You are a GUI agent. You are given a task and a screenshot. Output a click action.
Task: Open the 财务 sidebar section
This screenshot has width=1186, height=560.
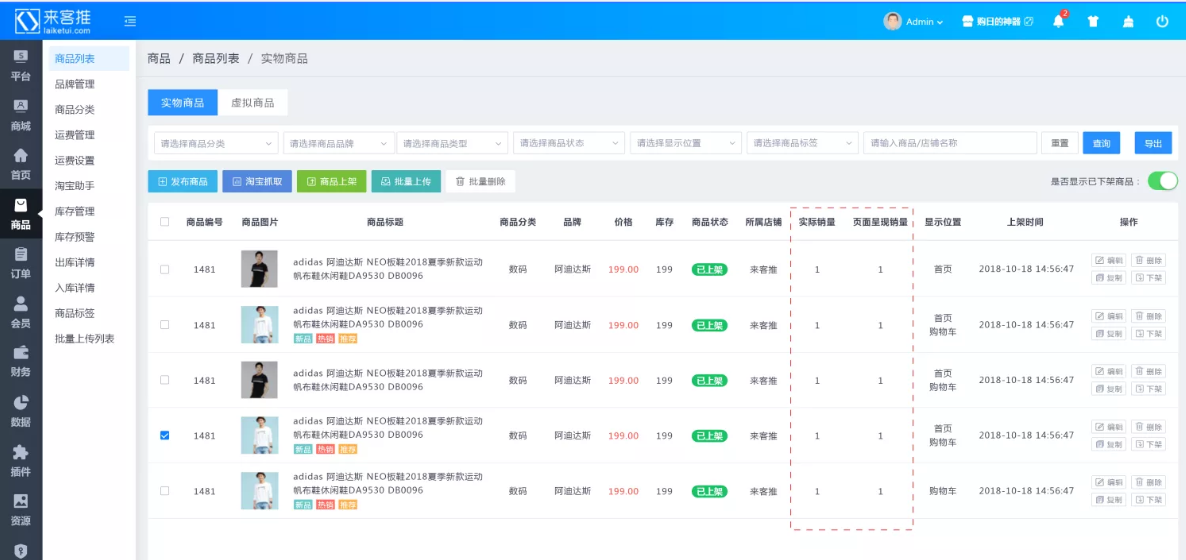click(x=21, y=362)
